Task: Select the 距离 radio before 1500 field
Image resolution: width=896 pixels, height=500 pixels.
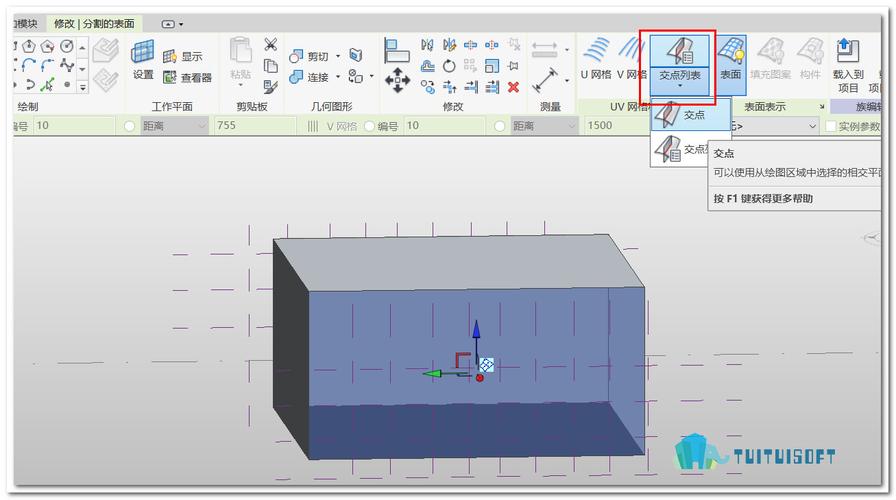Action: point(499,126)
